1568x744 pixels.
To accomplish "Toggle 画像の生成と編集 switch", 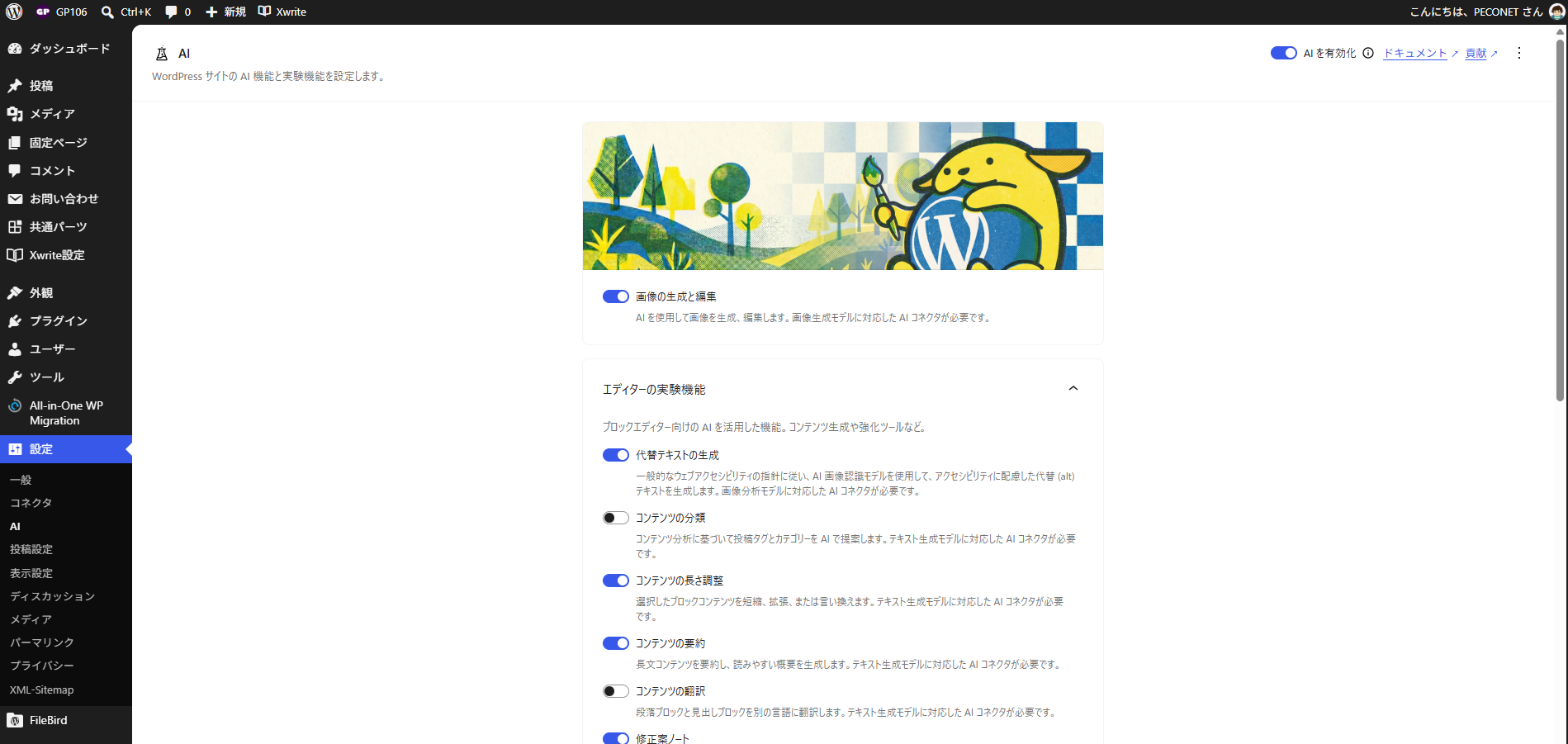I will [x=616, y=296].
